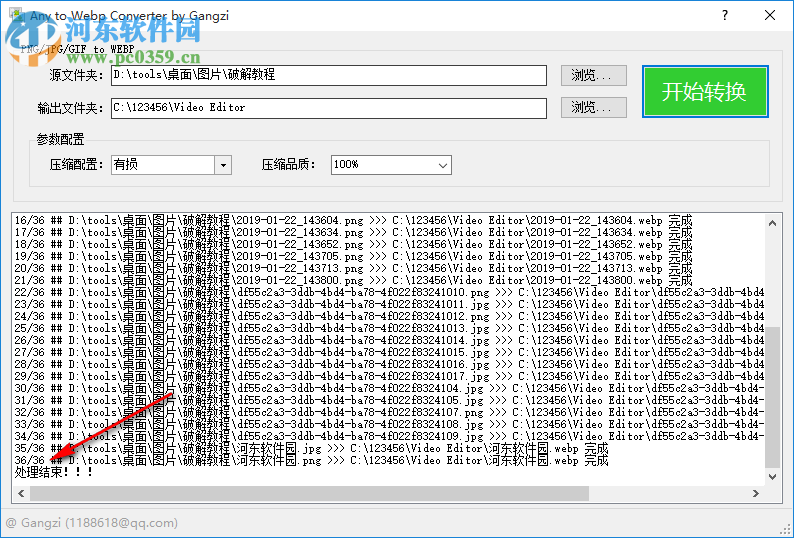The height and width of the screenshot is (538, 794).
Task: Select log line 32/36 ending 8324107.png
Action: (389, 412)
